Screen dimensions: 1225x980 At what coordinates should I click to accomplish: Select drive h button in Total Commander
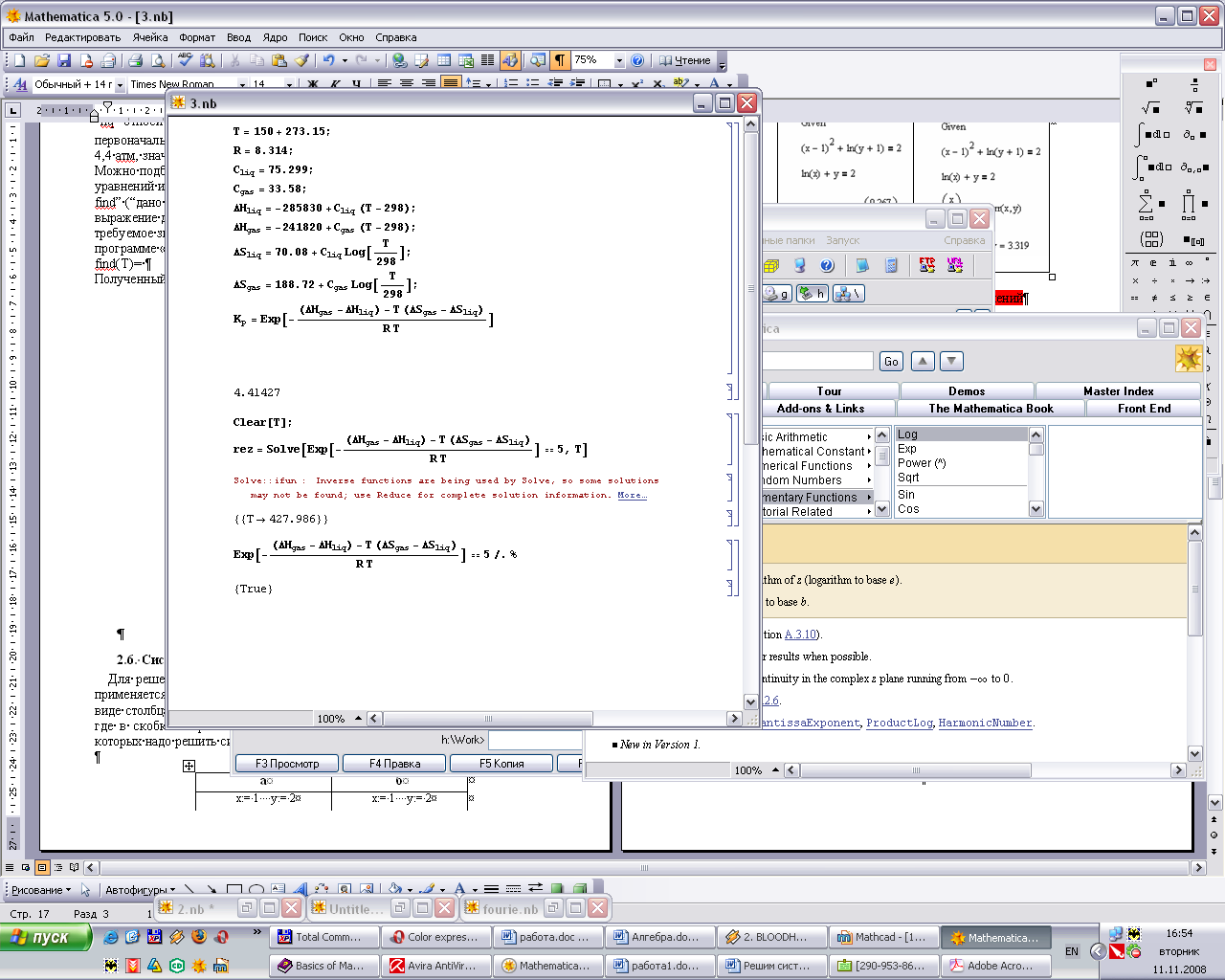pyautogui.click(x=813, y=294)
